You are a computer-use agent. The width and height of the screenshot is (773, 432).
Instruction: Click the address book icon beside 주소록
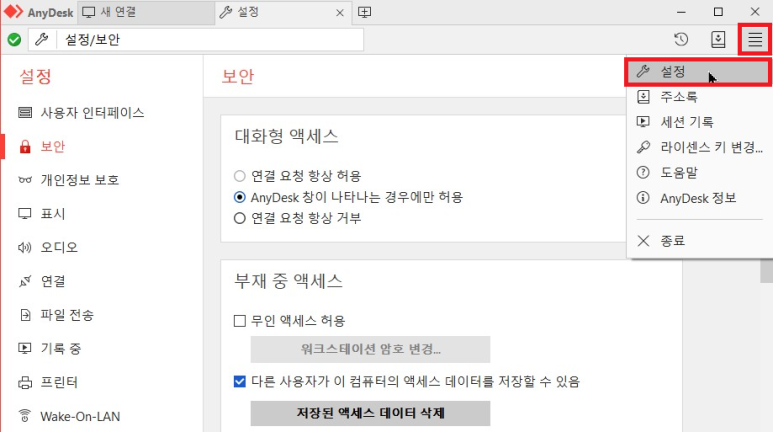(643, 97)
